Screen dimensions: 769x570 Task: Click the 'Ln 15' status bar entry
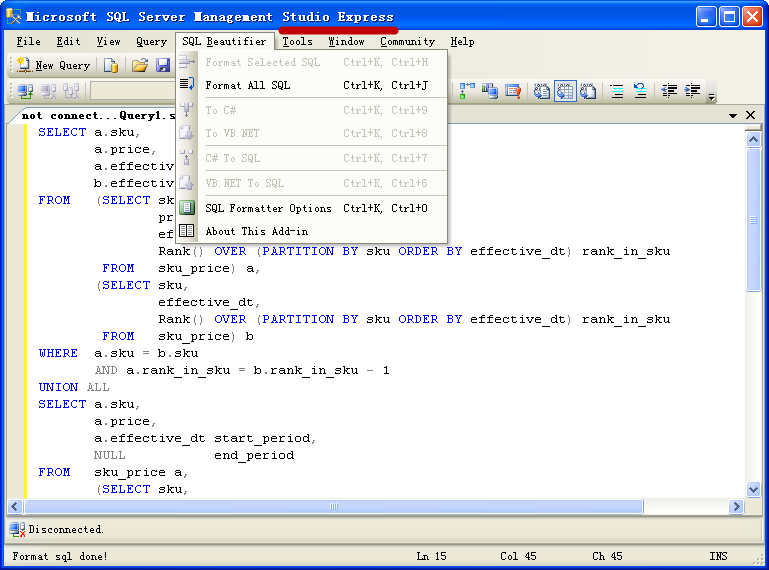432,556
